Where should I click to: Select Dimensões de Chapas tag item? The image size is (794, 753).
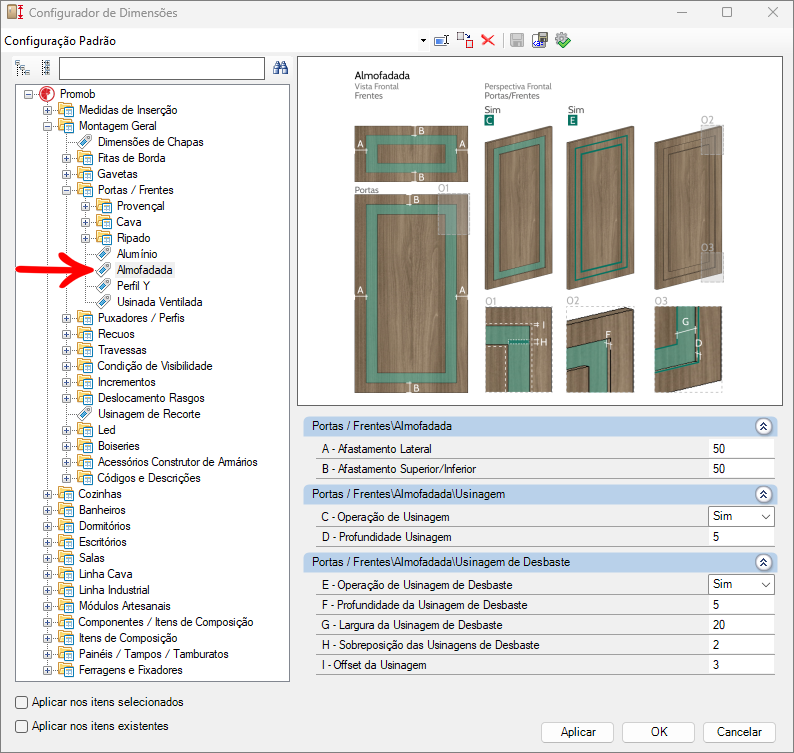tap(150, 142)
